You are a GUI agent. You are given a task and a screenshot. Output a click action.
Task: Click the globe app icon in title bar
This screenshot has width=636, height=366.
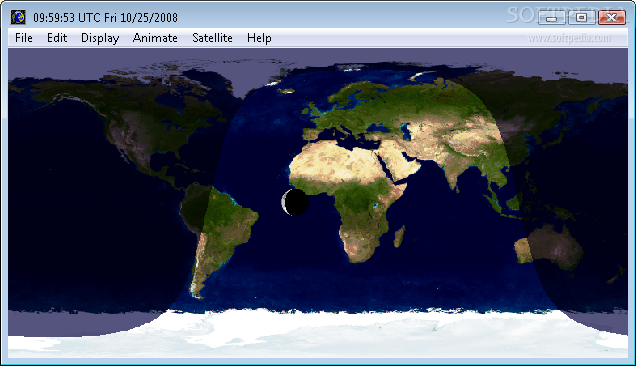click(18, 17)
